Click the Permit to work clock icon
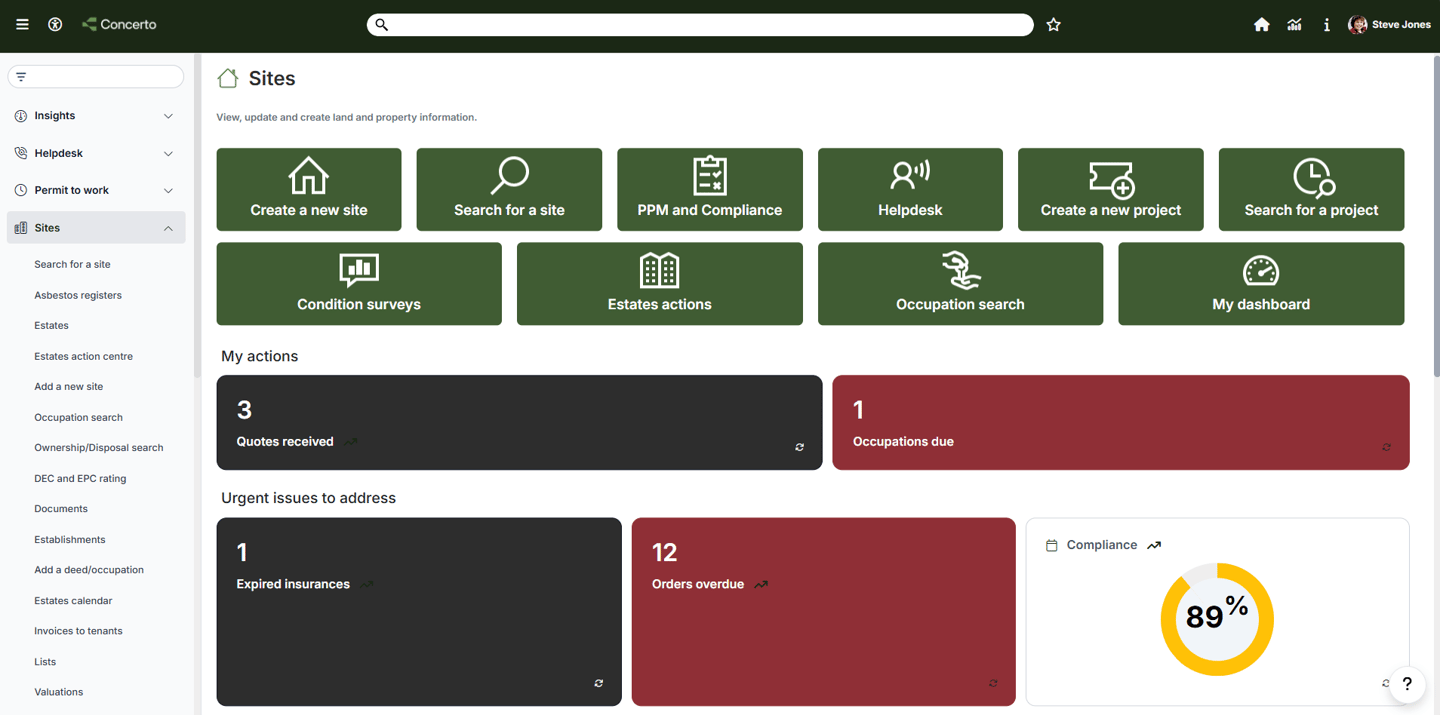 coord(21,190)
